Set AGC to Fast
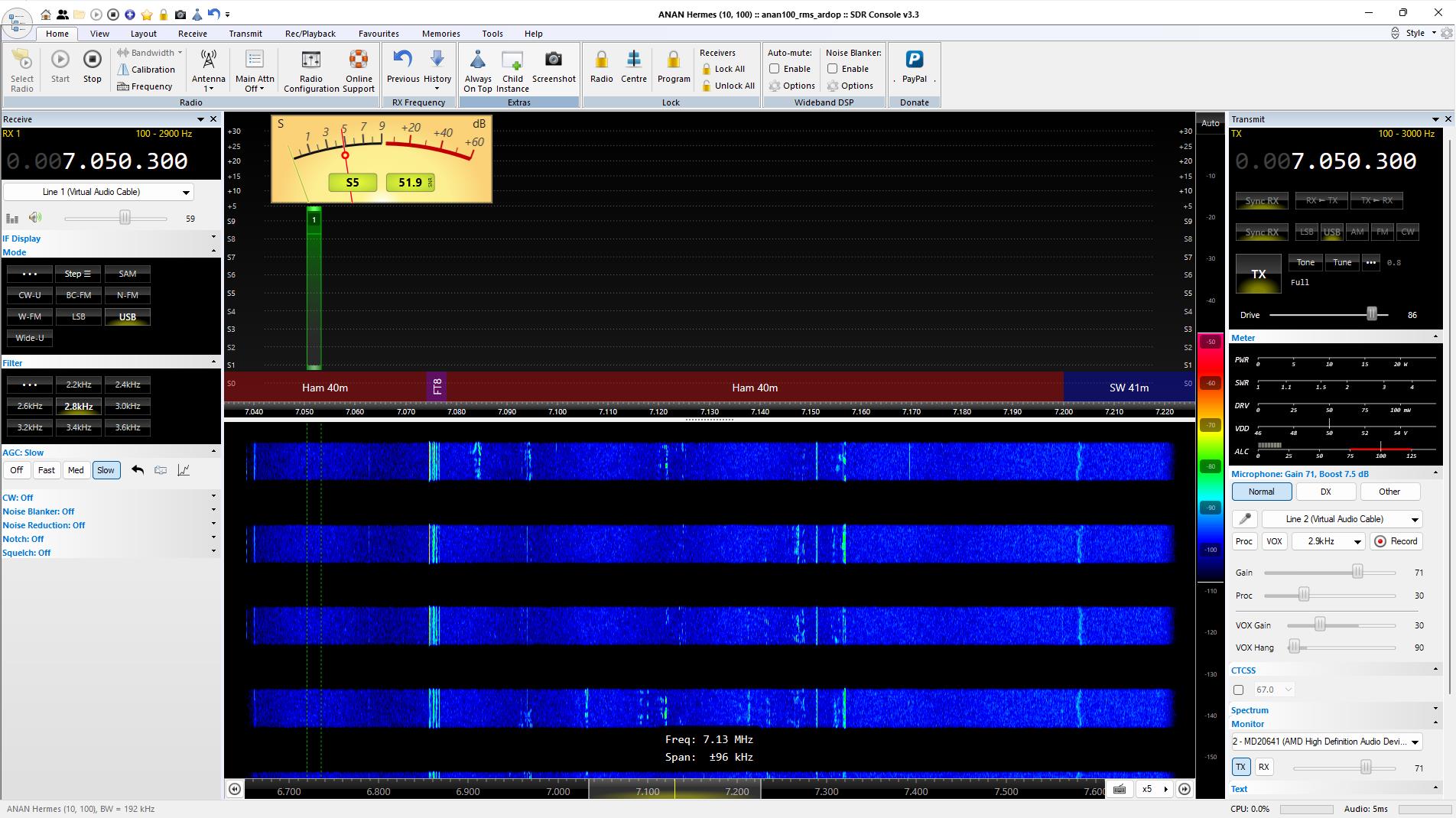This screenshot has height=818, width=1456. click(46, 469)
